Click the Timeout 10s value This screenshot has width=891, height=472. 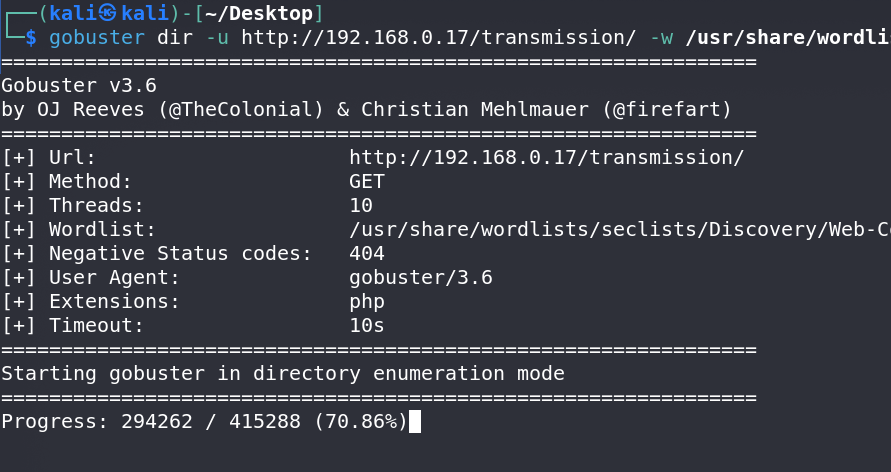367,325
